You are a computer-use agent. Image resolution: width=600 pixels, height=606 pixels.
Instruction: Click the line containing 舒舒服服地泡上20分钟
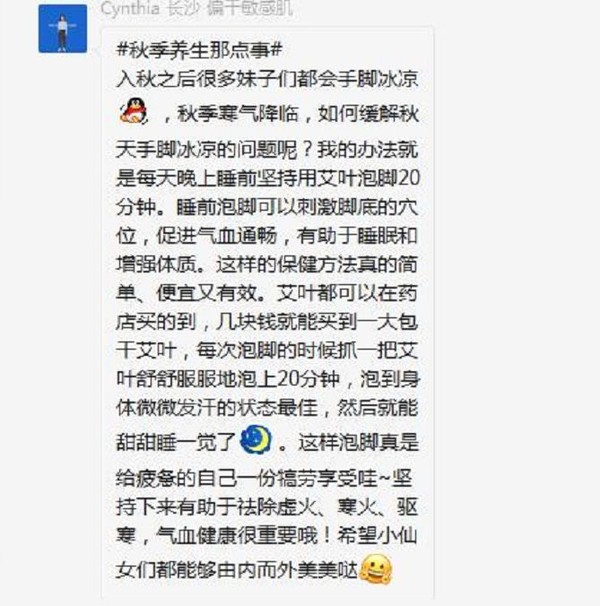268,380
